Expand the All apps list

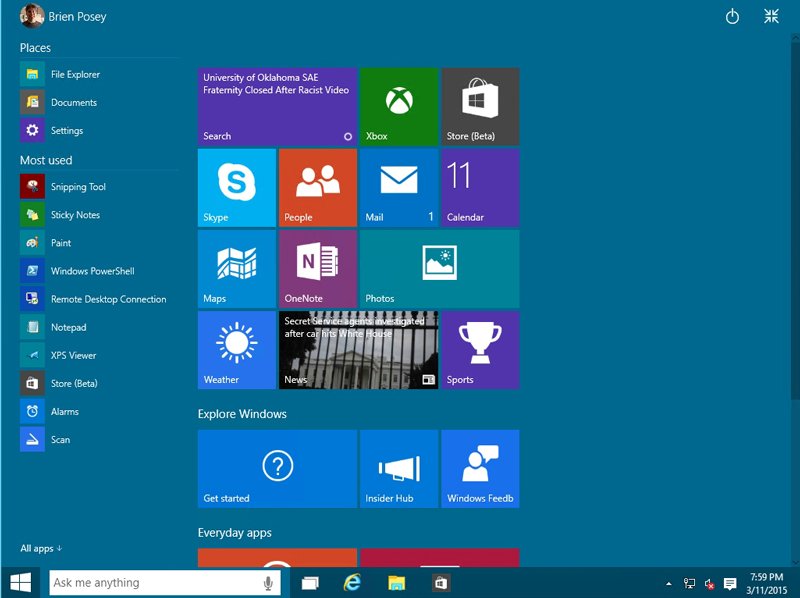pos(41,549)
